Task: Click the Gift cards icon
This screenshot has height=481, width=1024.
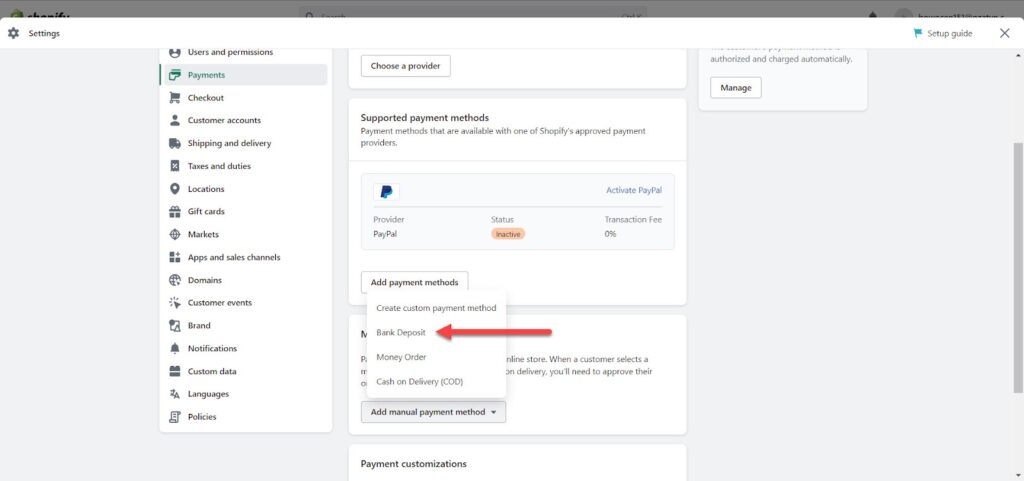Action: [174, 211]
